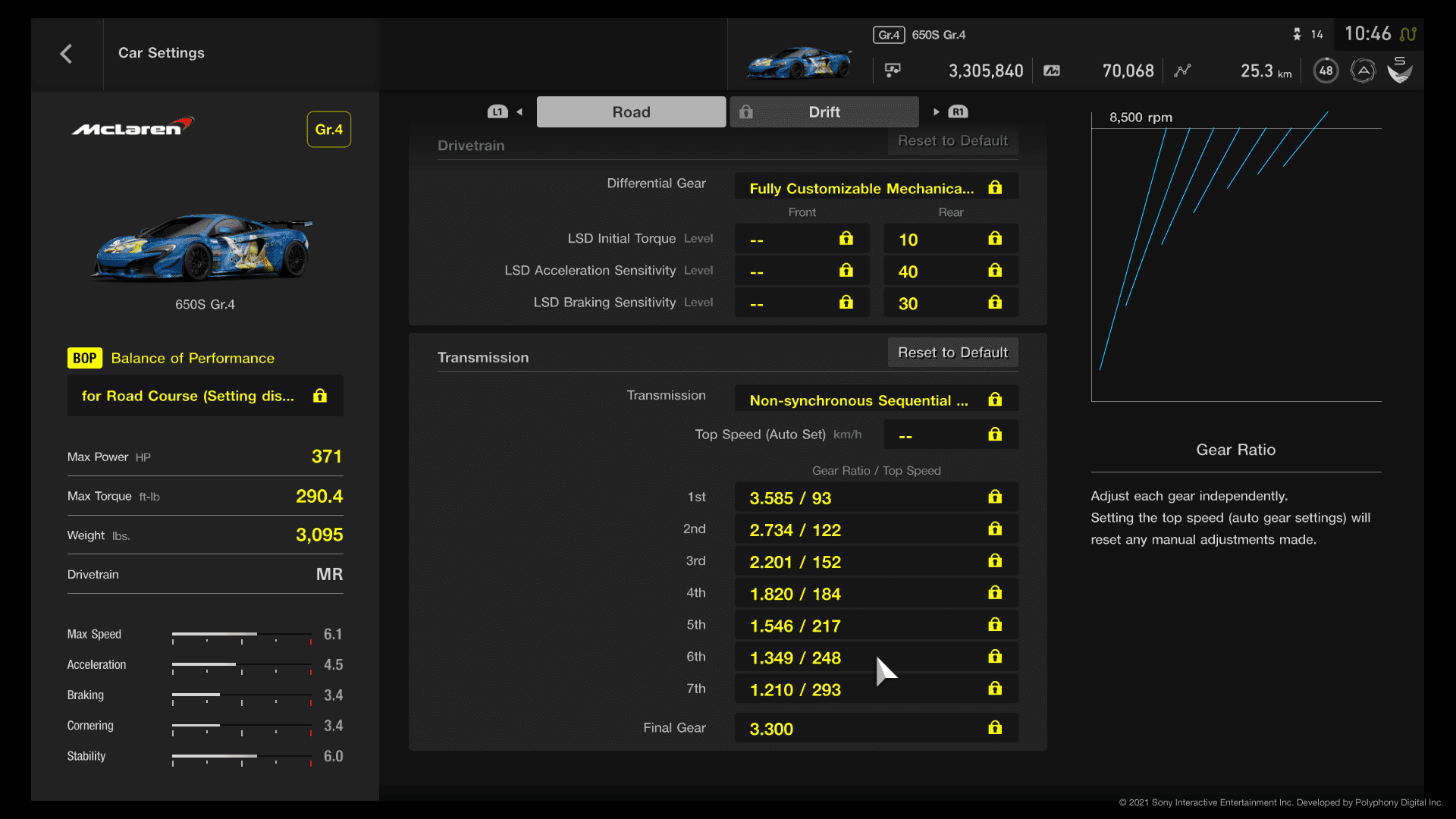Click the network status icon beside clock
This screenshot has height=819, width=1456.
(1407, 34)
